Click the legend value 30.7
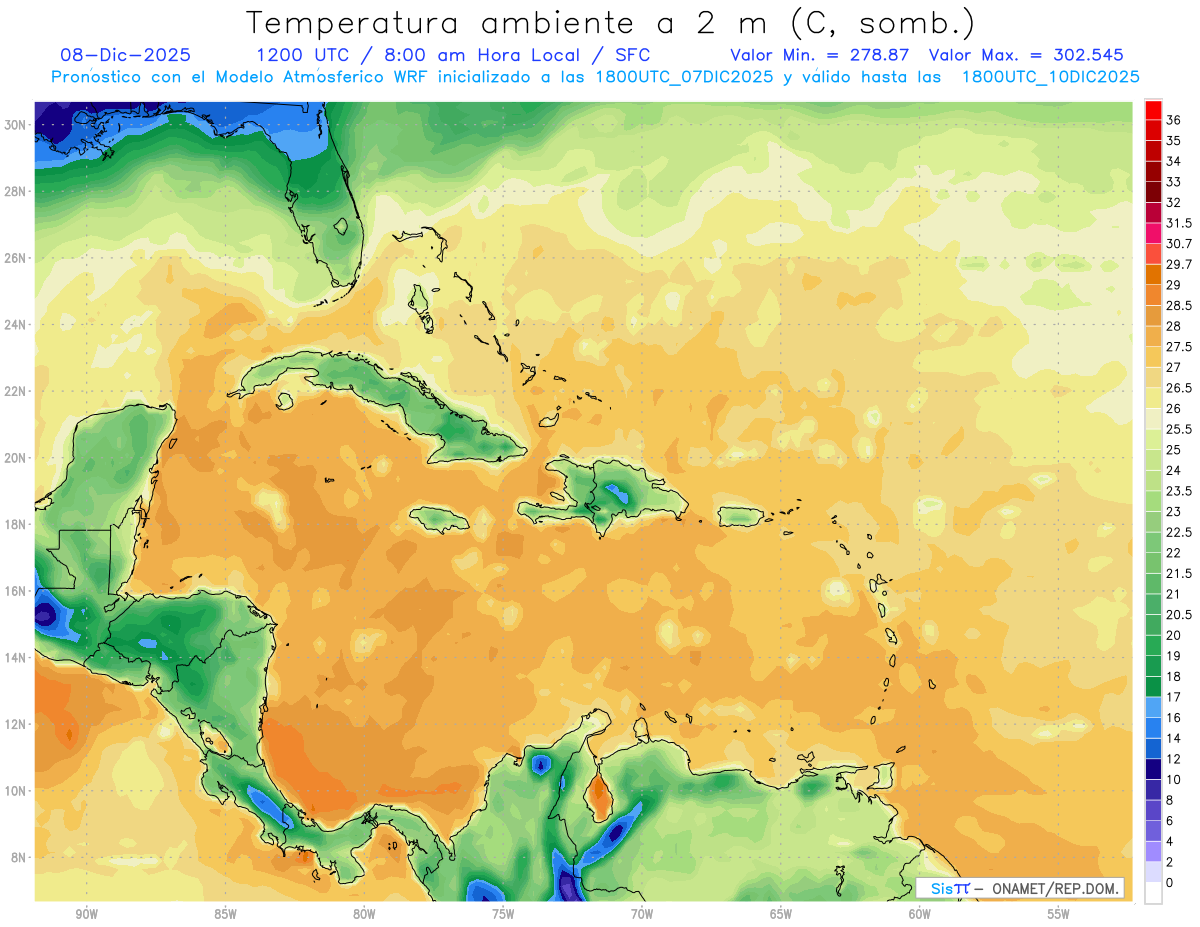Viewport: 1200px width, 927px height. (1179, 244)
